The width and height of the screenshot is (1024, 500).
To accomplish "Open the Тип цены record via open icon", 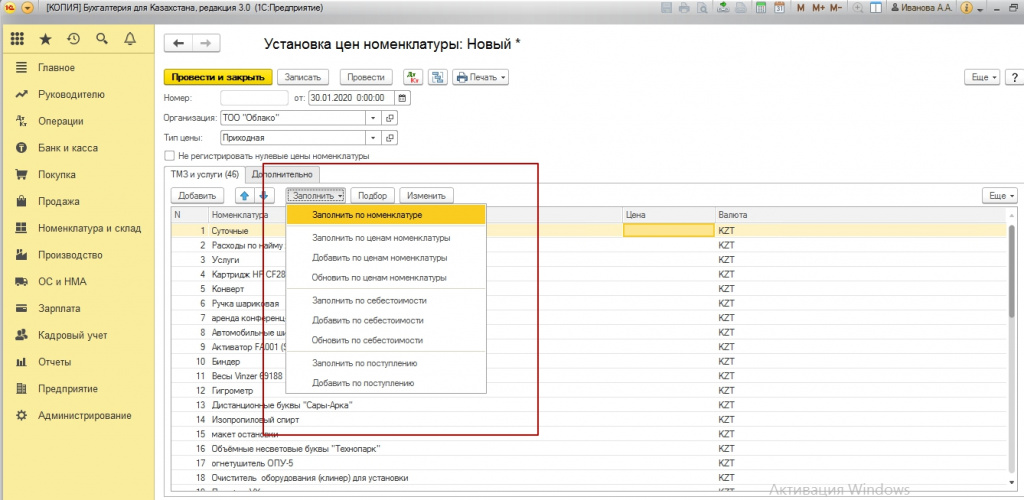I will tap(390, 138).
